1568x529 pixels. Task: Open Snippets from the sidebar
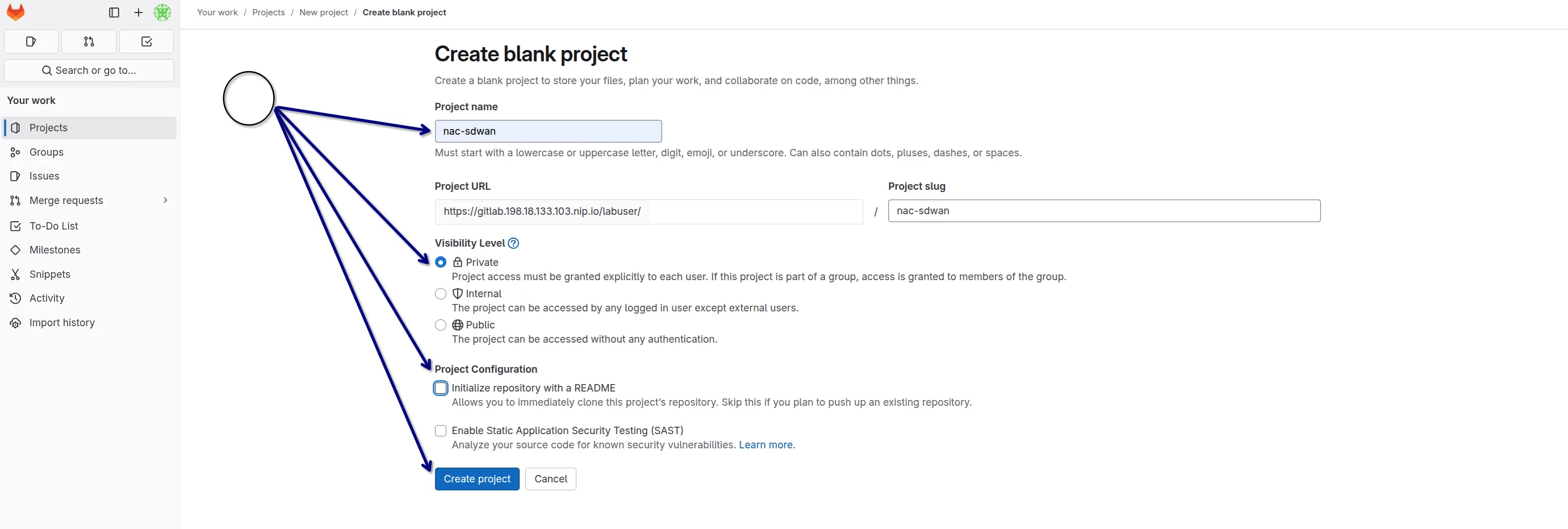click(x=49, y=274)
